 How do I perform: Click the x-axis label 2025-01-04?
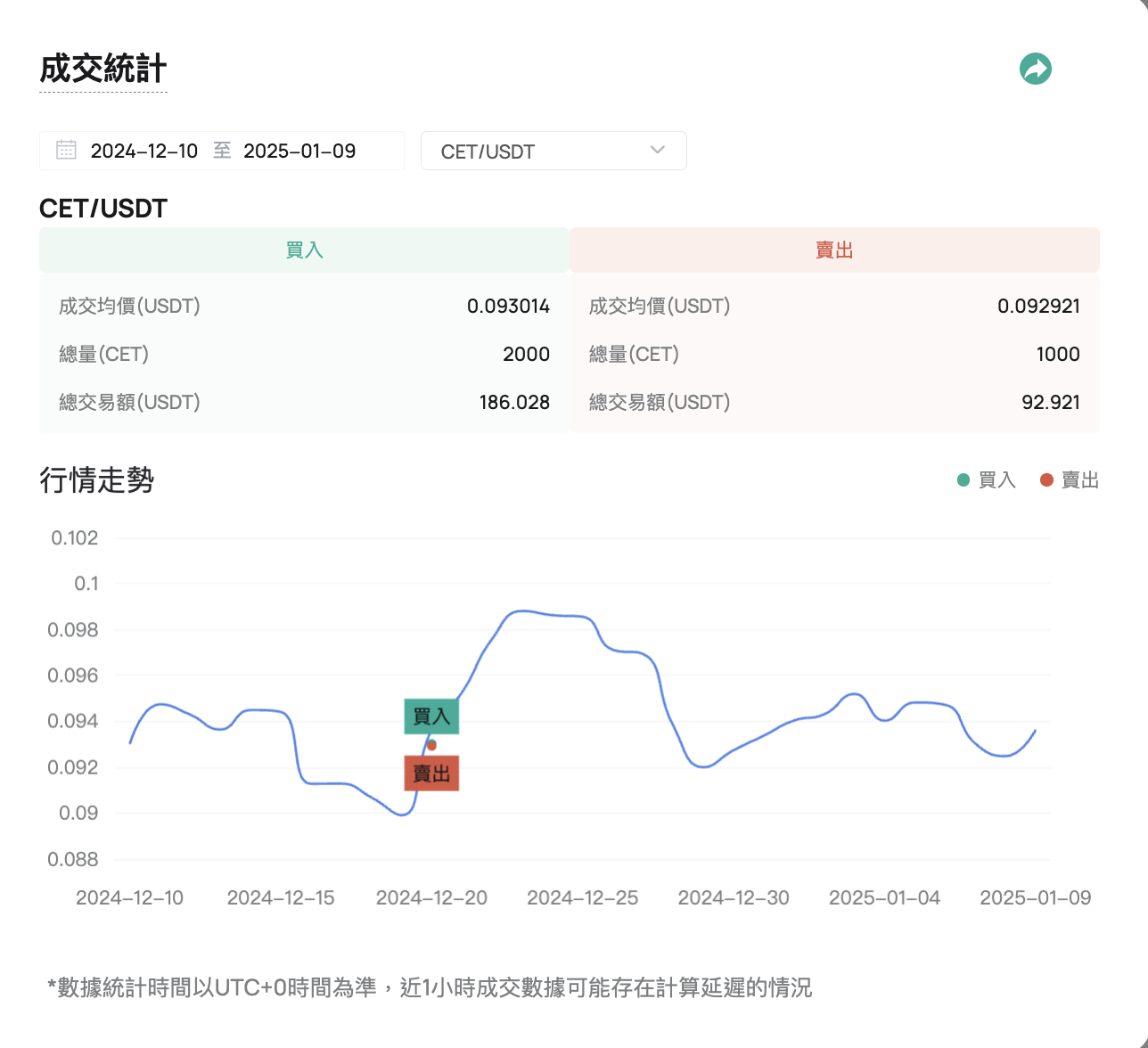[884, 897]
